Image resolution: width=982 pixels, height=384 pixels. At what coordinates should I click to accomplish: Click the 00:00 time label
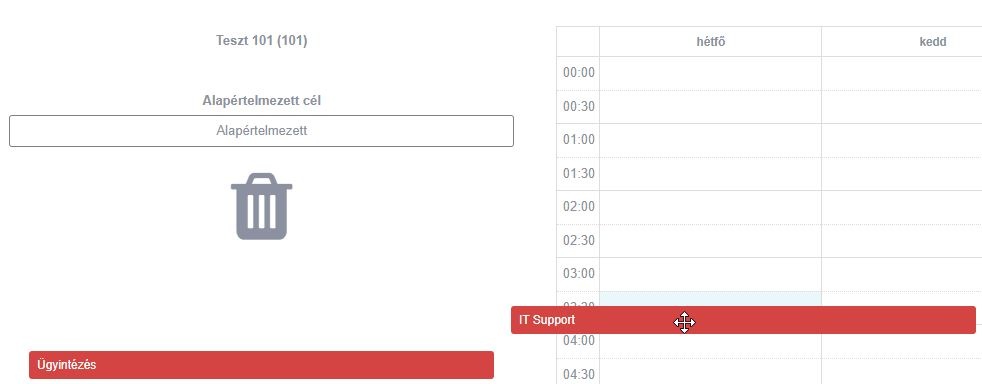579,73
